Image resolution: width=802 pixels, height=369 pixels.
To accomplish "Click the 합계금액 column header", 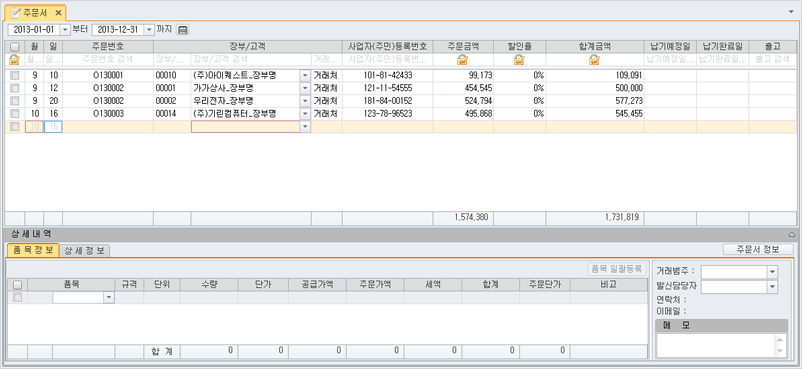I will tap(595, 47).
